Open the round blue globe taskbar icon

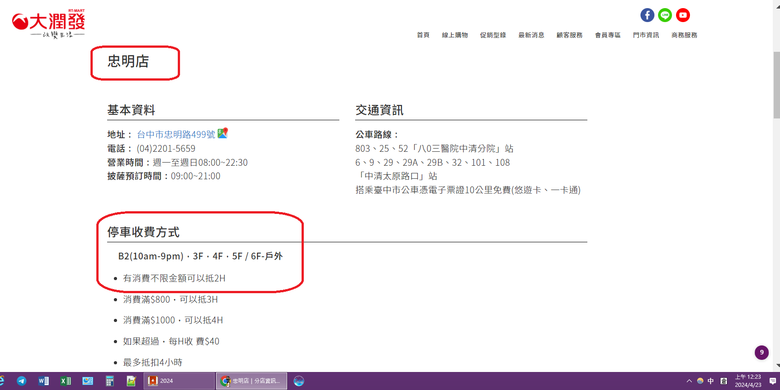pyautogui.click(x=298, y=381)
